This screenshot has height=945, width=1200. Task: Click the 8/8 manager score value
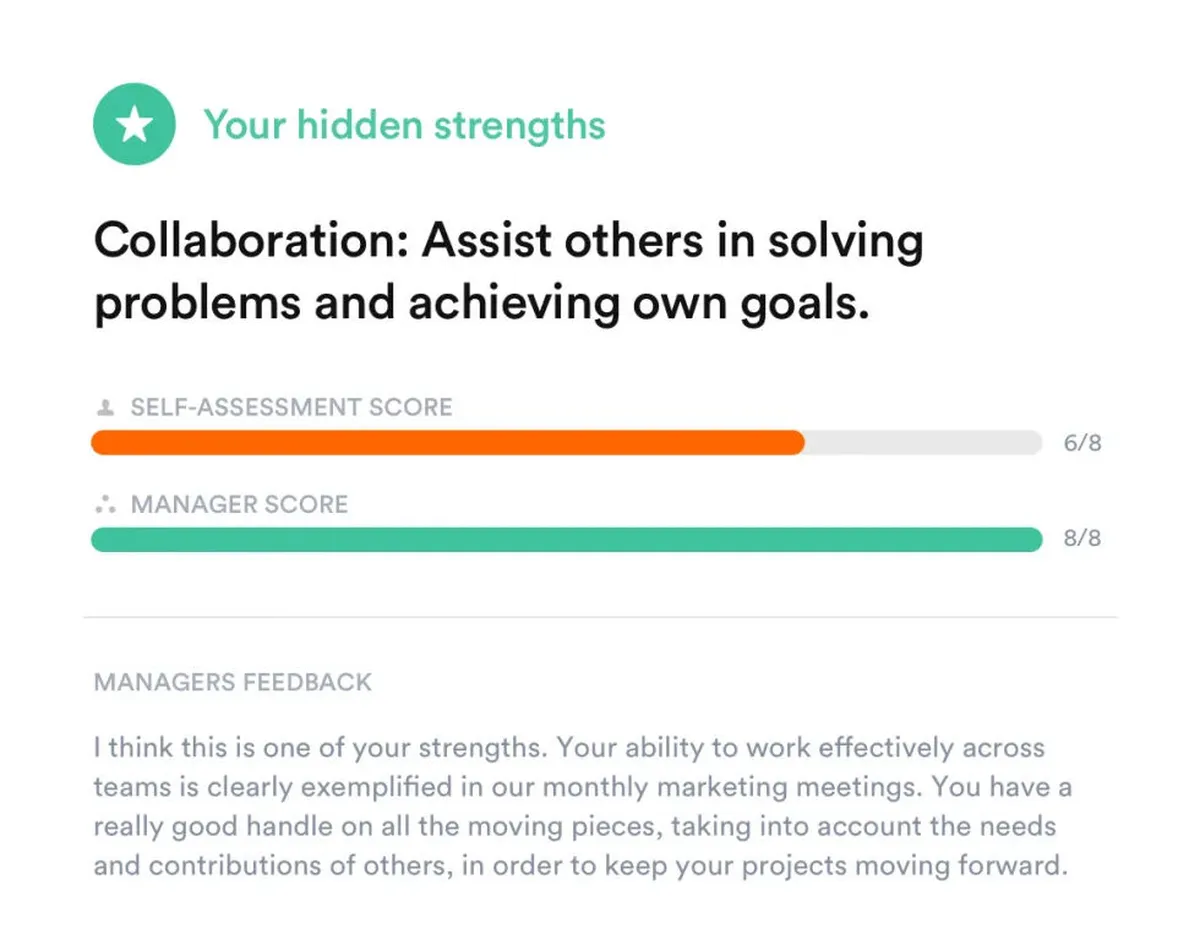tap(1082, 540)
